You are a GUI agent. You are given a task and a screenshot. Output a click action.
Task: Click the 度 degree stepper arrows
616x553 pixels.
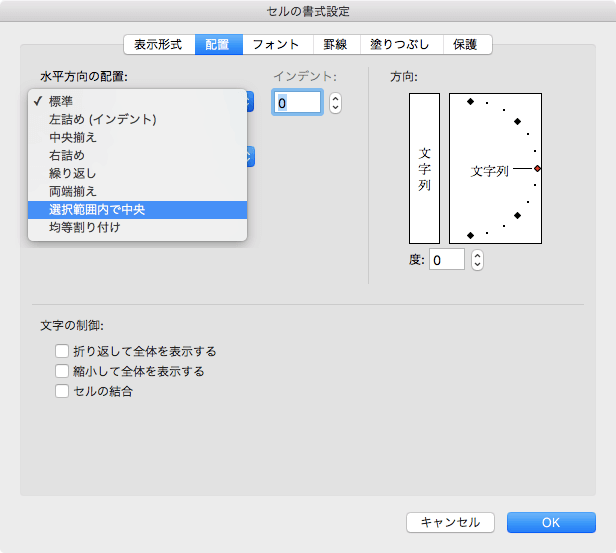(477, 260)
